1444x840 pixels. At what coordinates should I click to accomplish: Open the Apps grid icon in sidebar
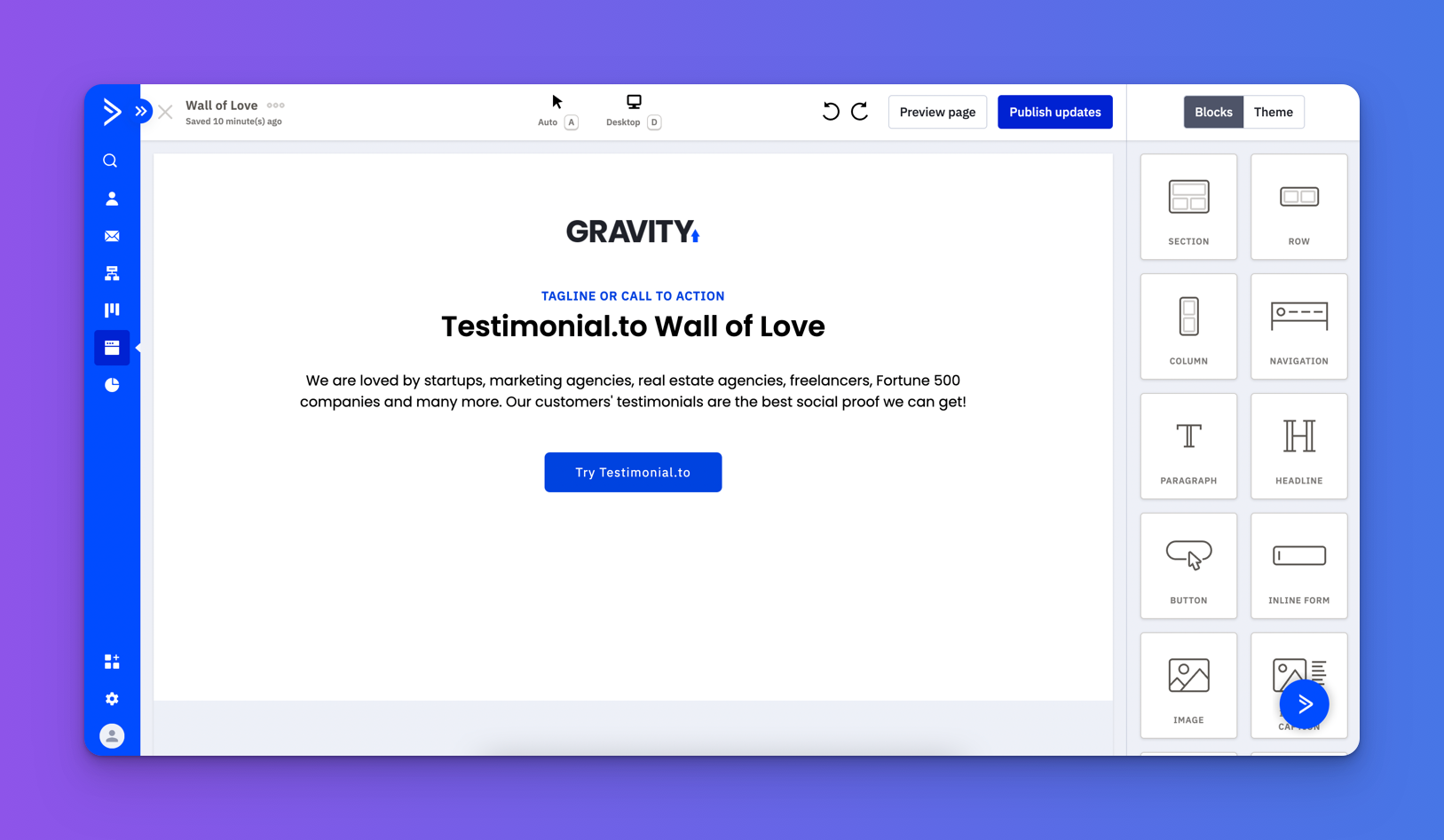tap(112, 662)
